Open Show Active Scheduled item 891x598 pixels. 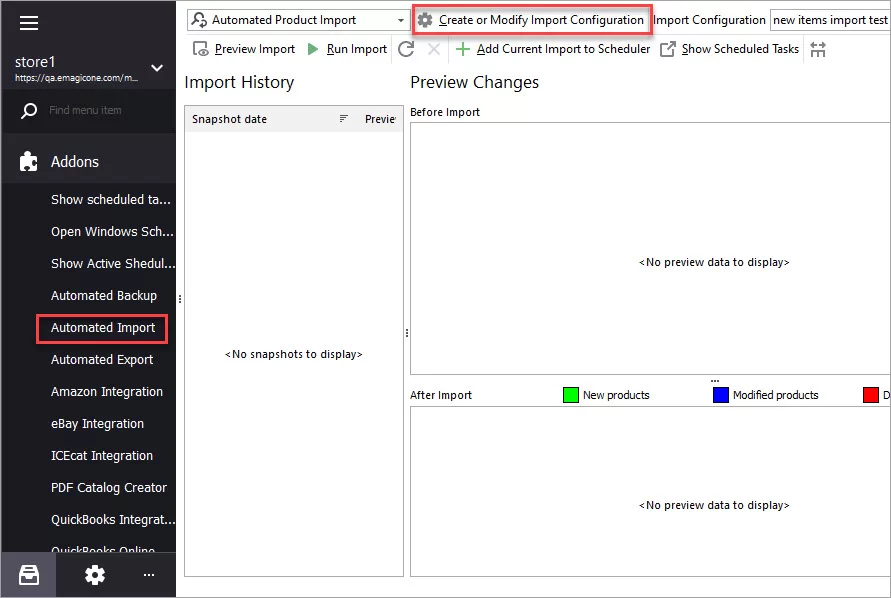click(113, 263)
